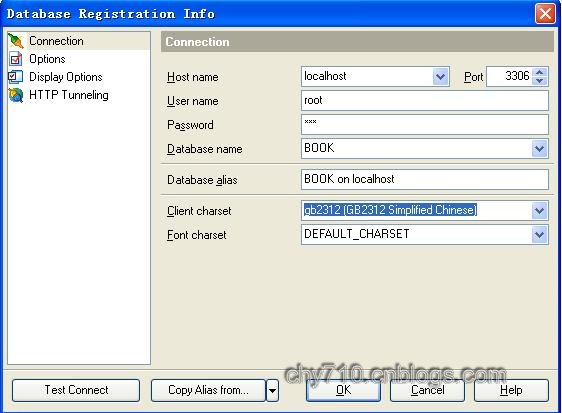Screen dimensions: 562x413
Task: Click the Connection plug icon in sidebar
Action: tap(16, 41)
